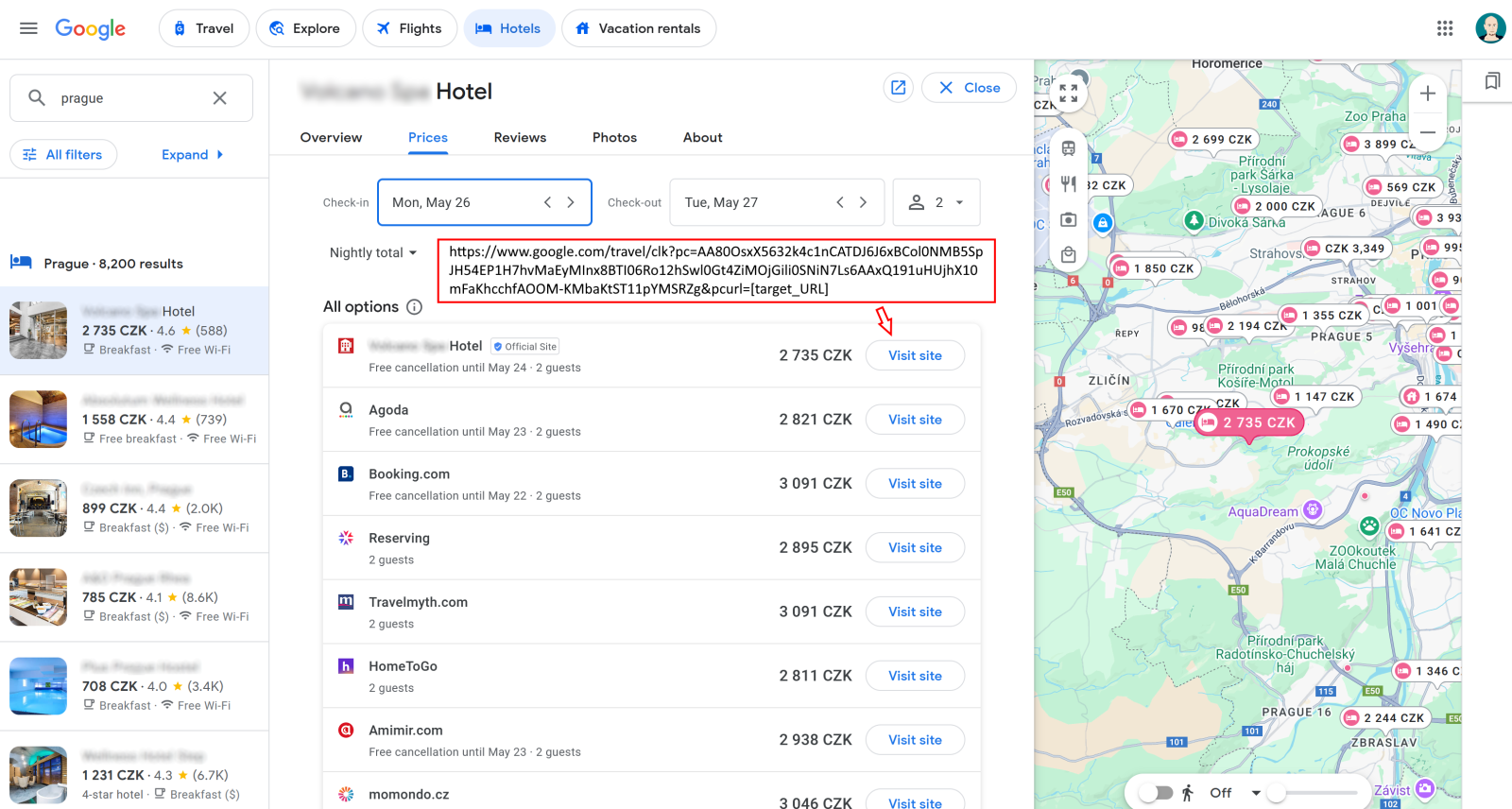
Task: Expand the hotel results list
Action: (x=193, y=155)
